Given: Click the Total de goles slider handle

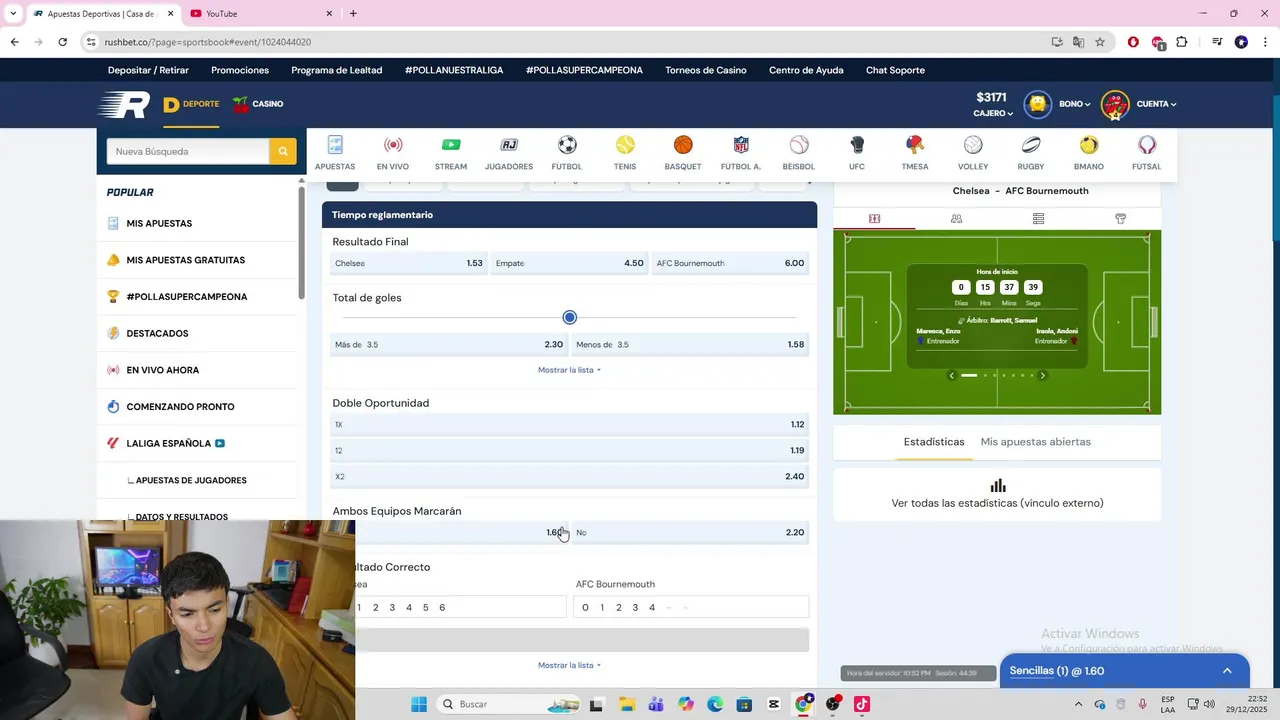Looking at the screenshot, I should pos(569,317).
